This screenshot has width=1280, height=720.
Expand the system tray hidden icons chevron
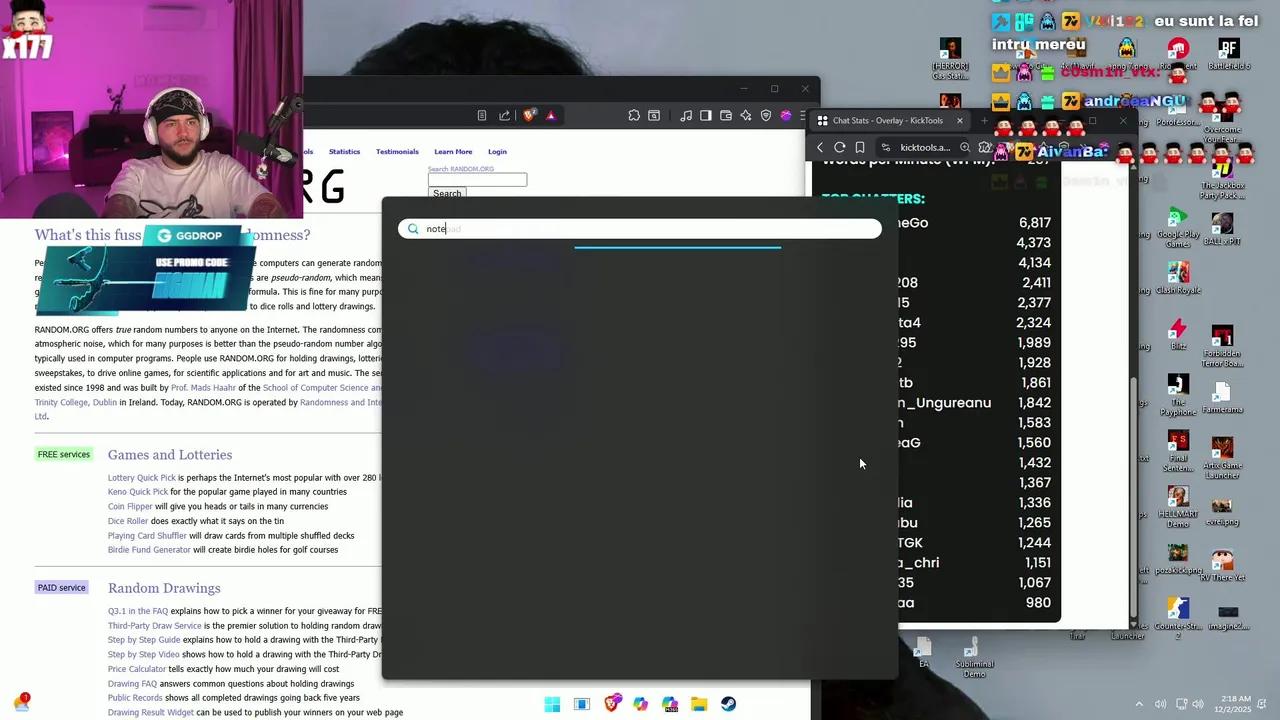(x=1138, y=704)
